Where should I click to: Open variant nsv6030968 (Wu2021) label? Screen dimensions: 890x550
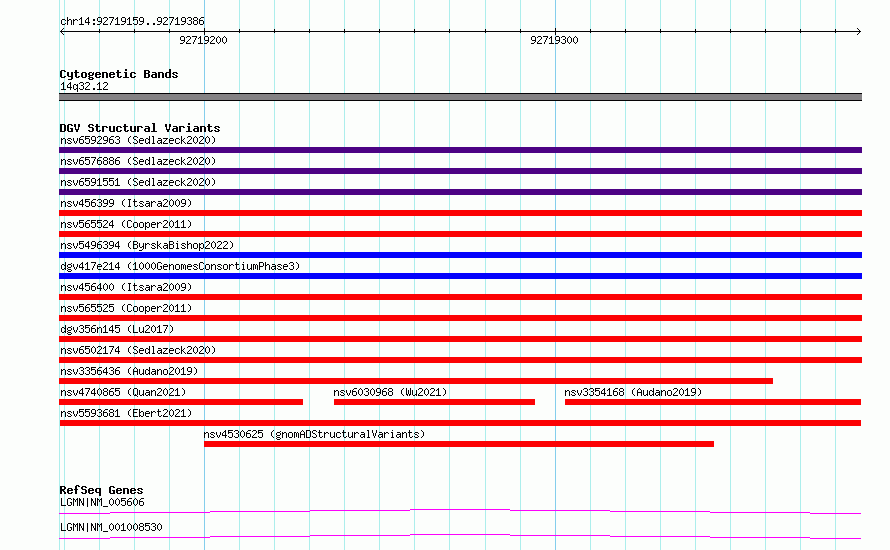pos(390,392)
